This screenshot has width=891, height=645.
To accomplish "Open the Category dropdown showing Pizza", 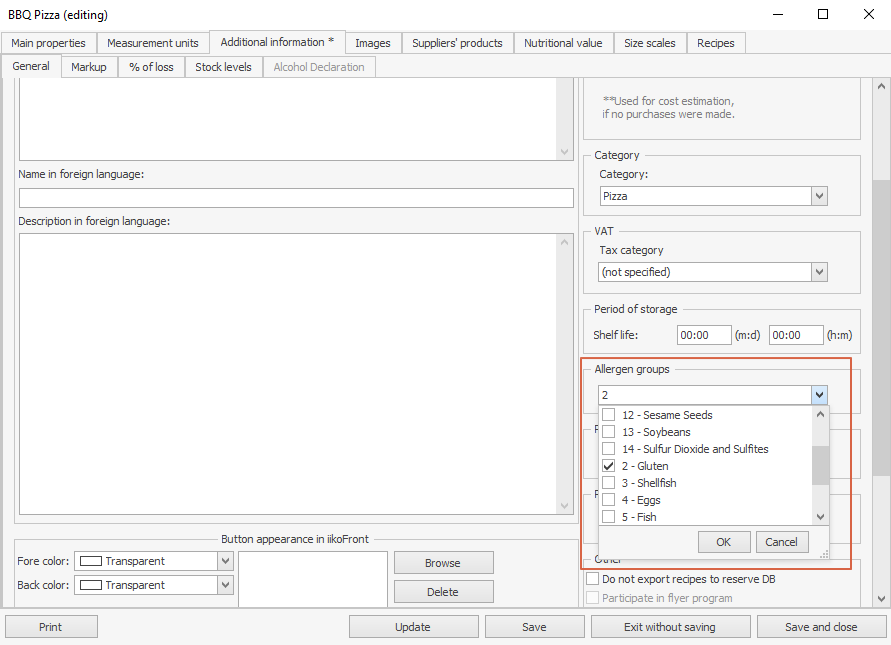I will [x=819, y=196].
